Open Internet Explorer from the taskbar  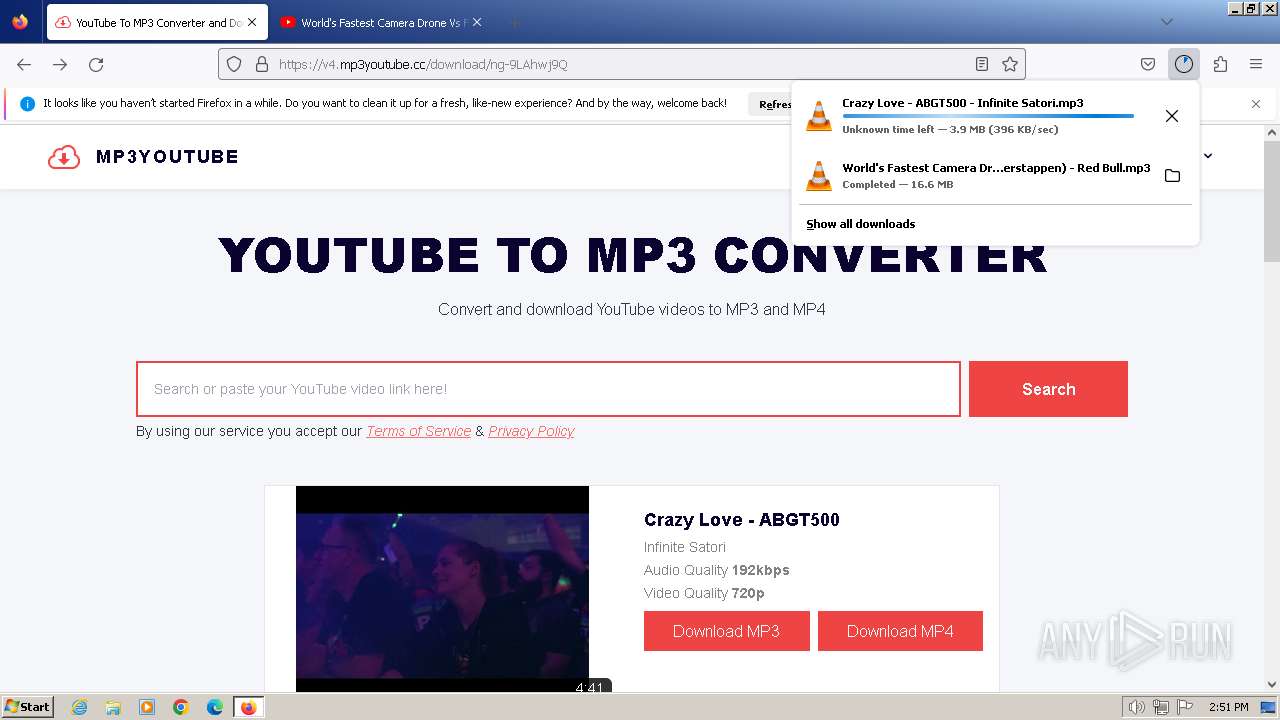click(79, 707)
